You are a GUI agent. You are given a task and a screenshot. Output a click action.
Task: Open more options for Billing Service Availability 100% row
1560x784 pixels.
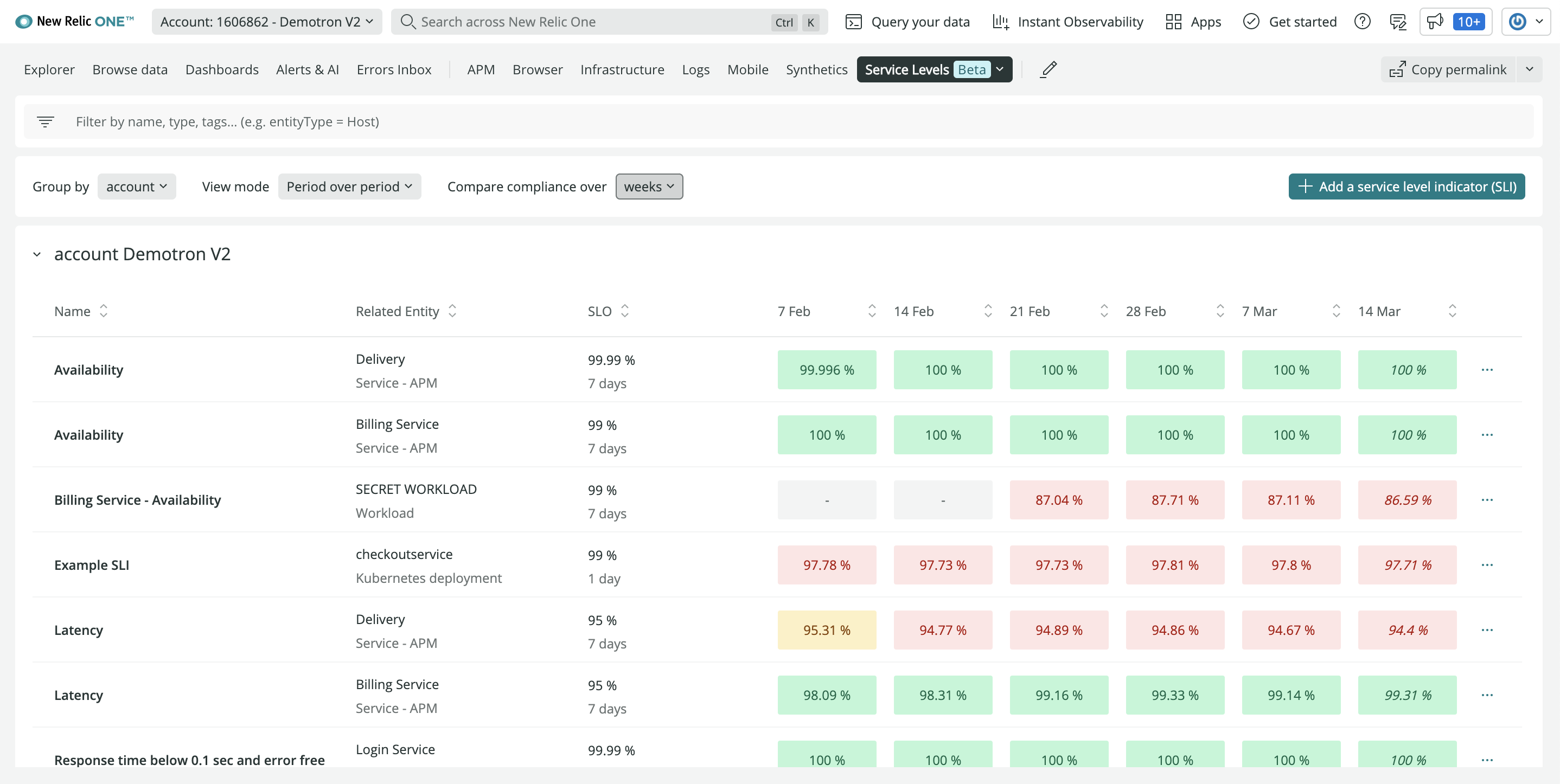tap(1487, 435)
